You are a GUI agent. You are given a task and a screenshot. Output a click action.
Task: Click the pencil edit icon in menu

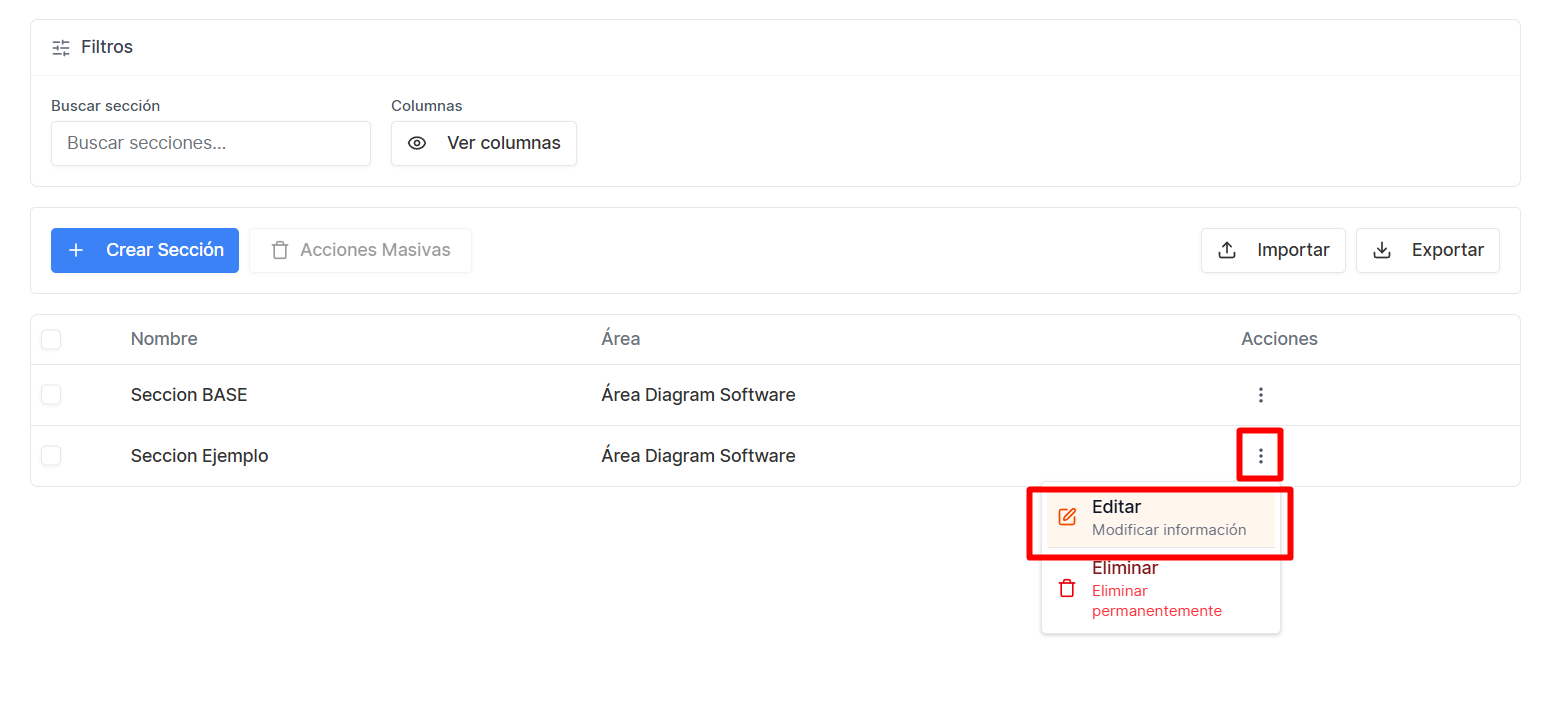(x=1067, y=517)
